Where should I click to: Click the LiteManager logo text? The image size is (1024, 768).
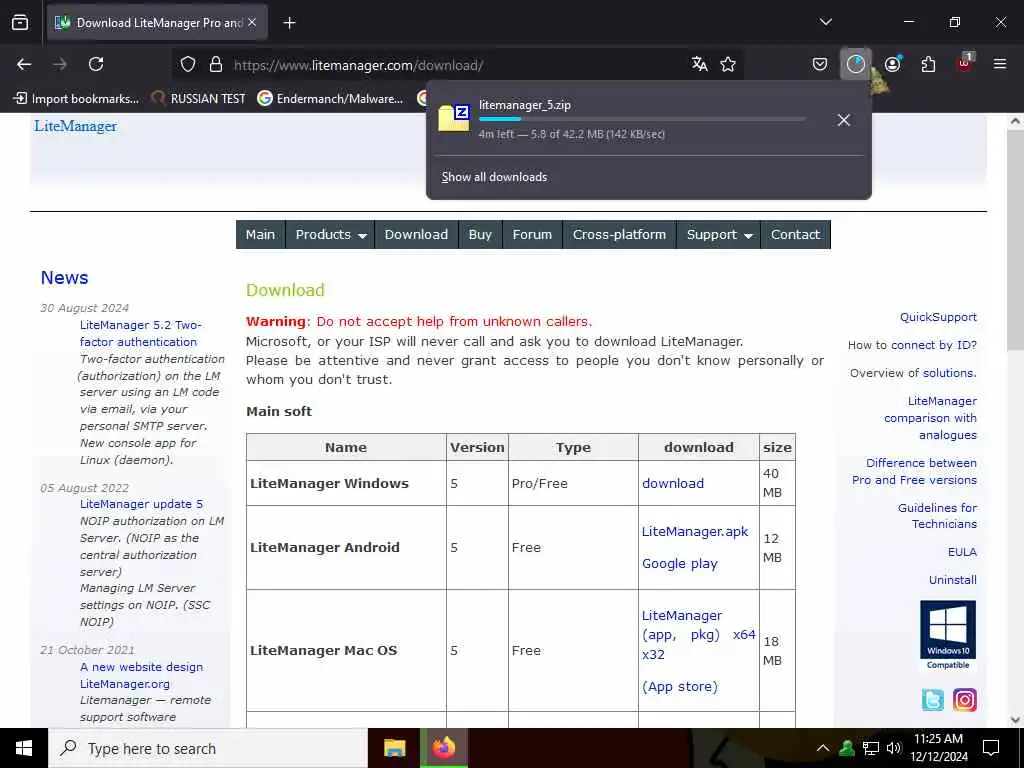[x=75, y=126]
